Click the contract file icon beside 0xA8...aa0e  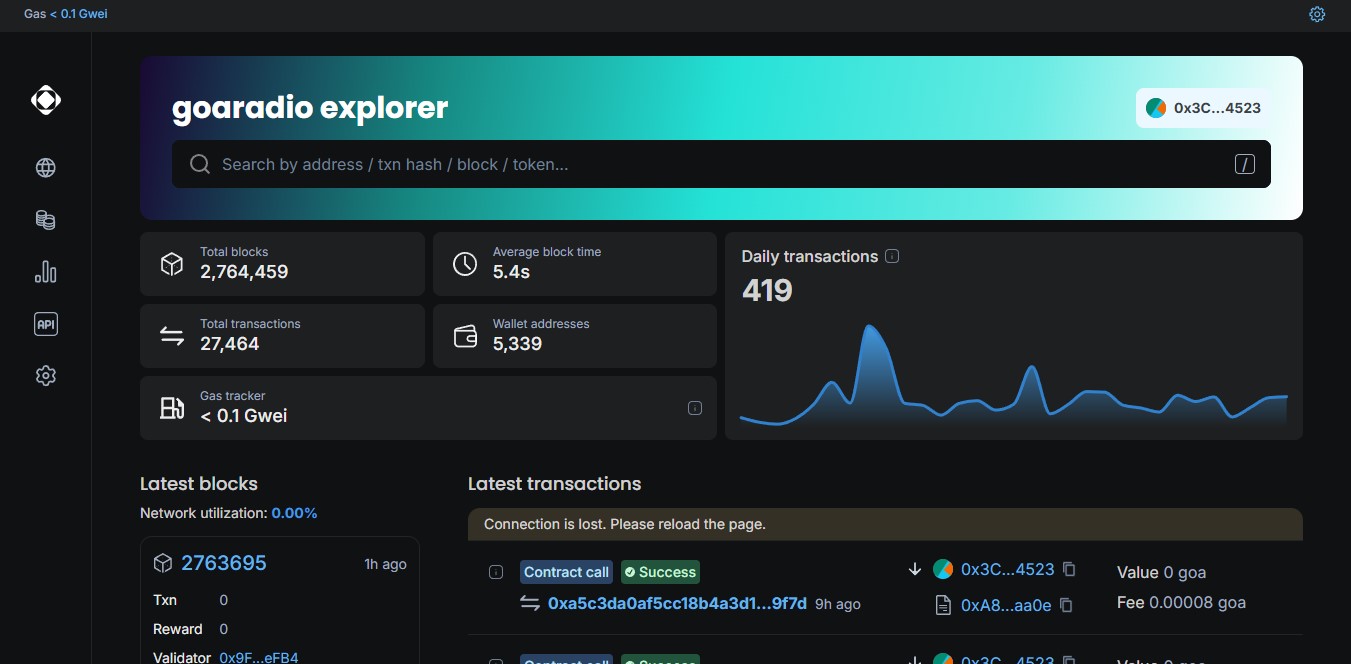tap(941, 604)
